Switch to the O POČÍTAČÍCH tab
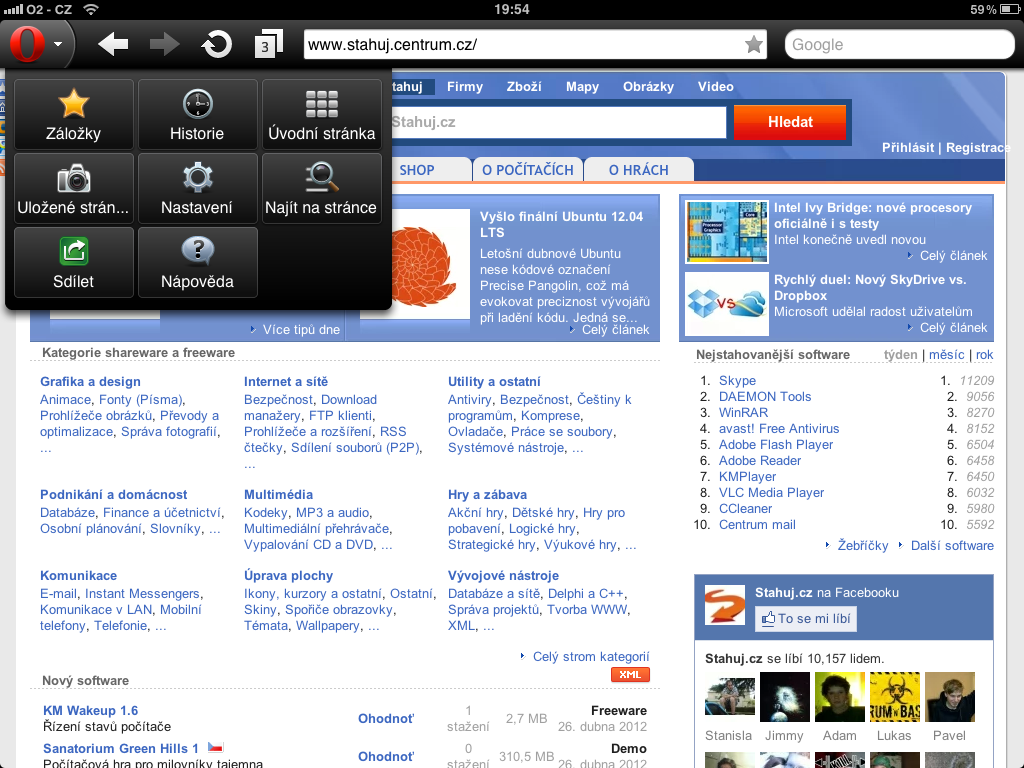1024x768 pixels. [528, 170]
